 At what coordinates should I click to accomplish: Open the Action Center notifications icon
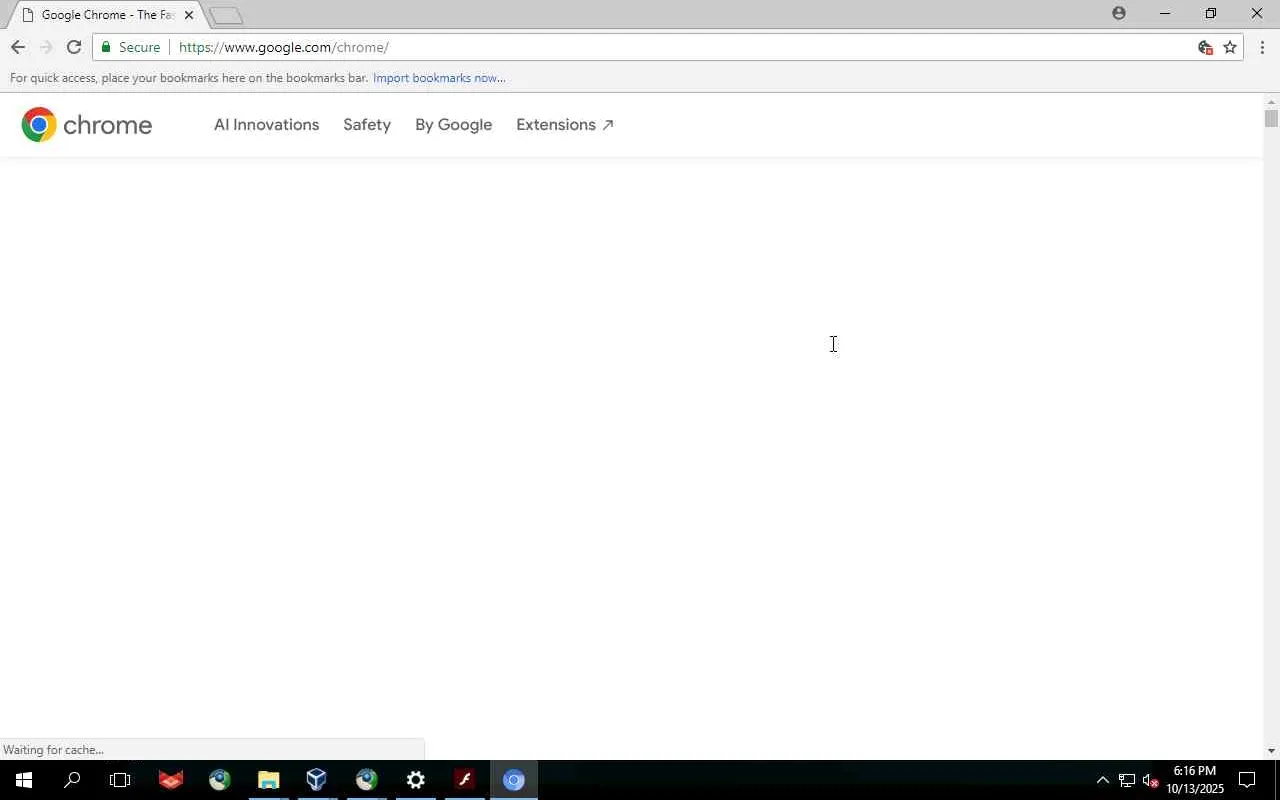(1247, 780)
